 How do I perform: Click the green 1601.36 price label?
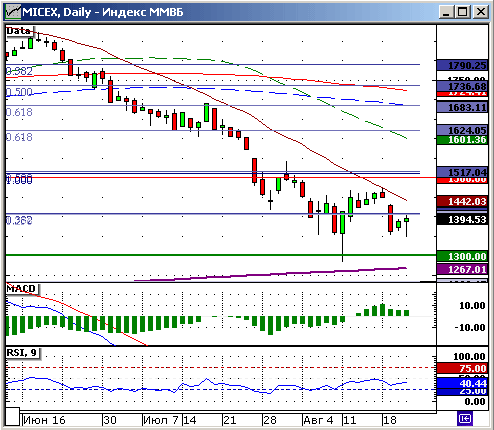click(x=462, y=139)
